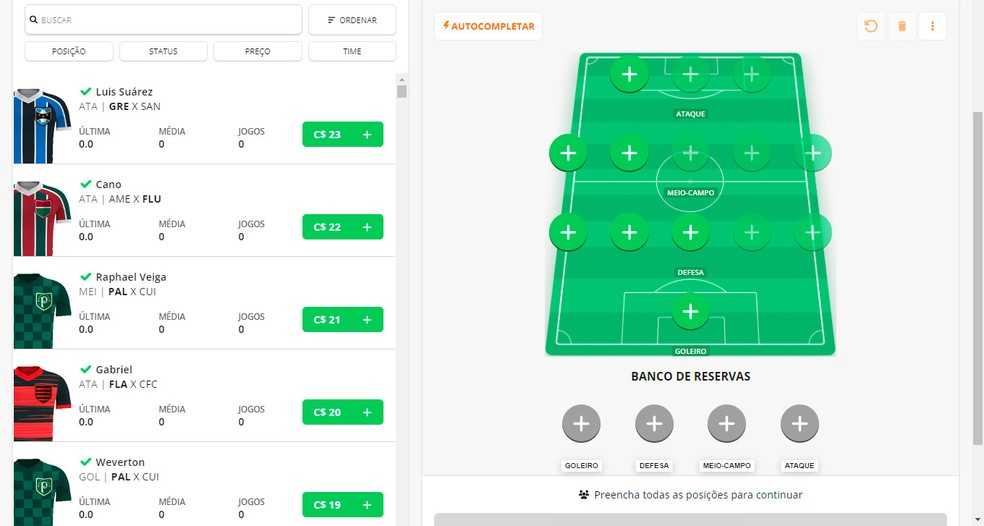Viewport: 984px width, 526px height.
Task: Open the STATUS filter dropdown
Action: point(163,51)
